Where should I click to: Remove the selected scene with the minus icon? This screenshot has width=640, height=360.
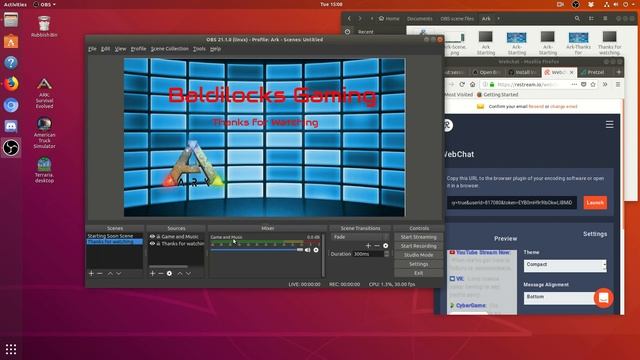coord(100,273)
